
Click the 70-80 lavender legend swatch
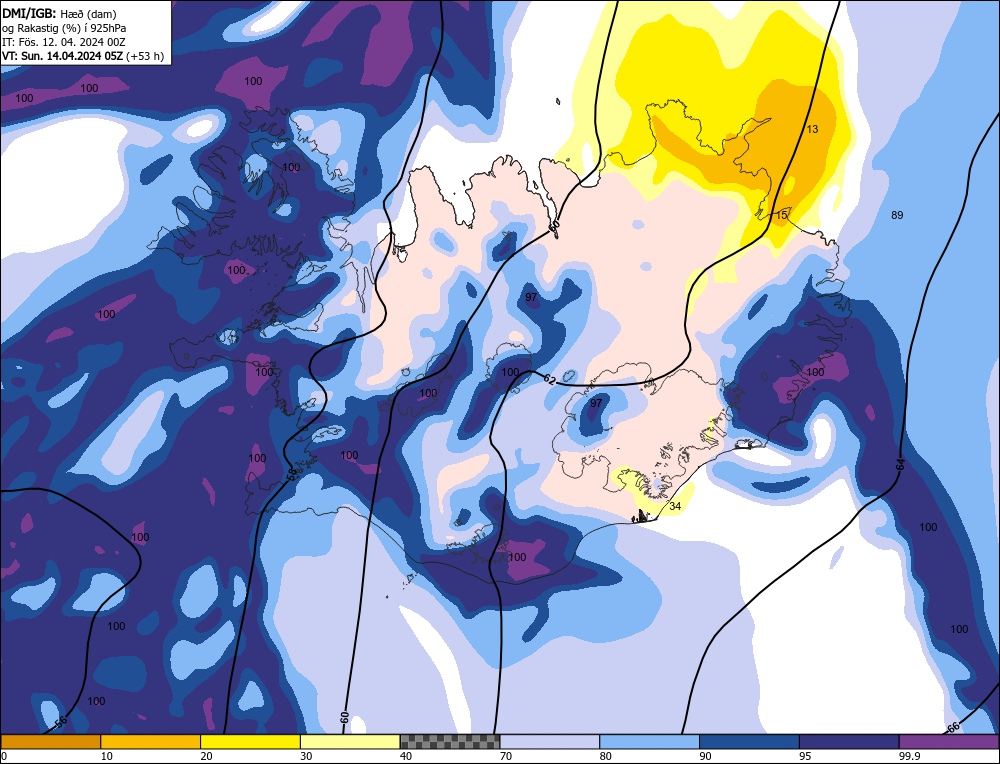click(x=550, y=742)
